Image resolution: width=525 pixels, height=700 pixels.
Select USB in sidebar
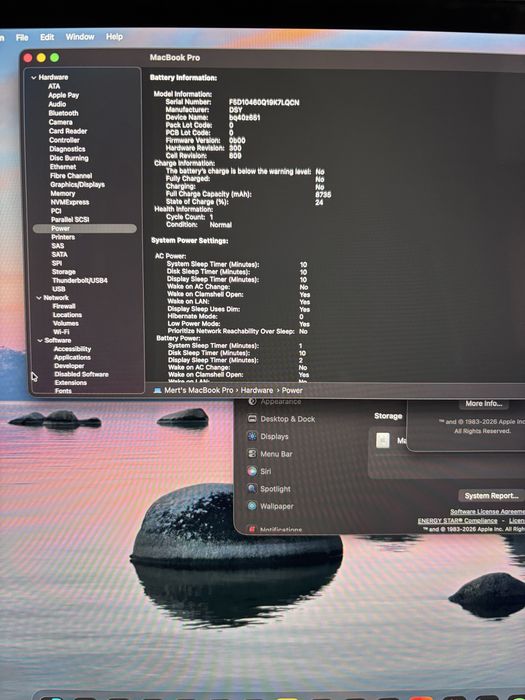pos(58,289)
